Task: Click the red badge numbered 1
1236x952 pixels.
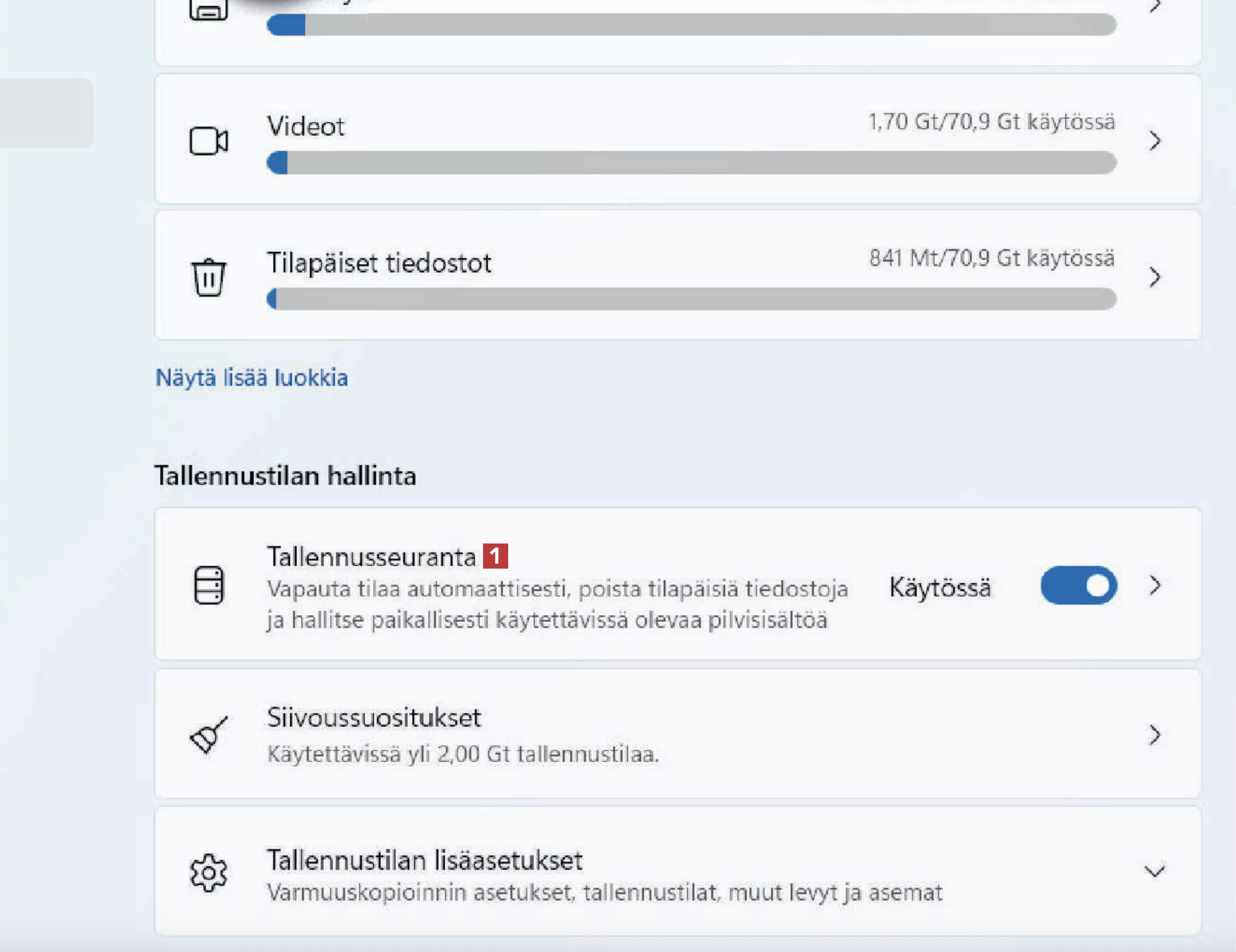Action: (x=495, y=556)
